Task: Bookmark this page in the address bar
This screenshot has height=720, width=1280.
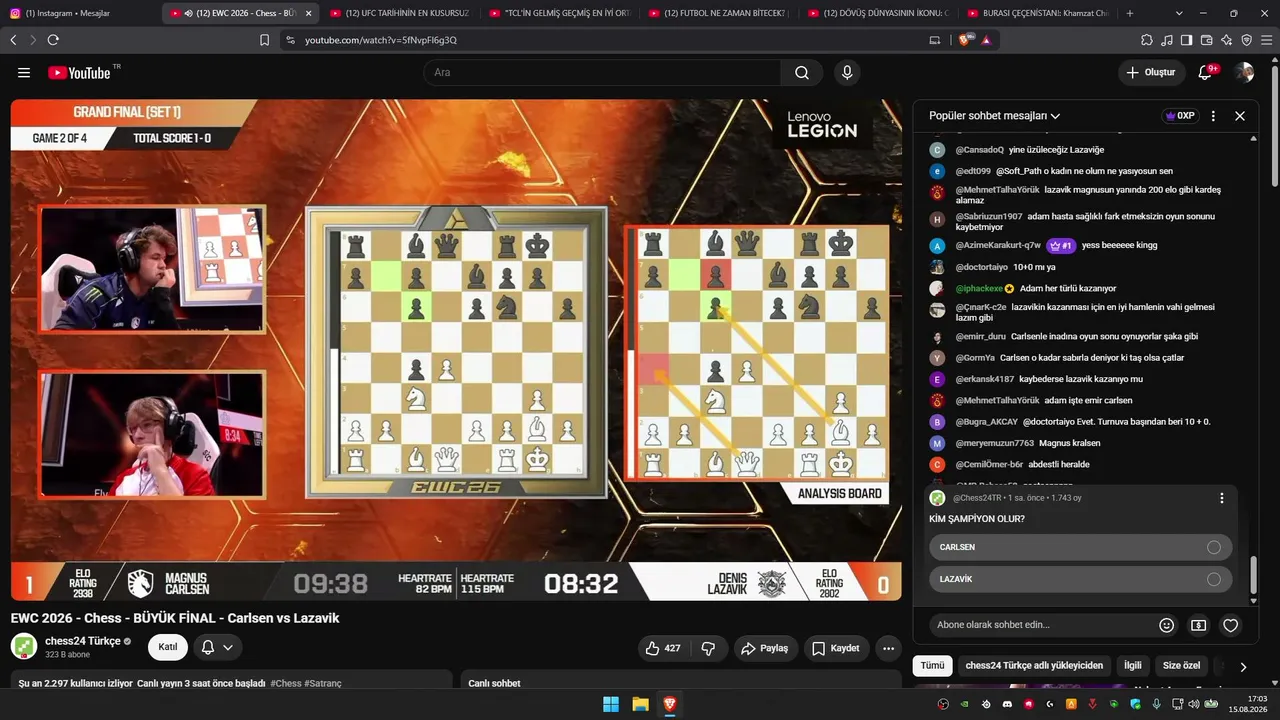Action: 264,40
